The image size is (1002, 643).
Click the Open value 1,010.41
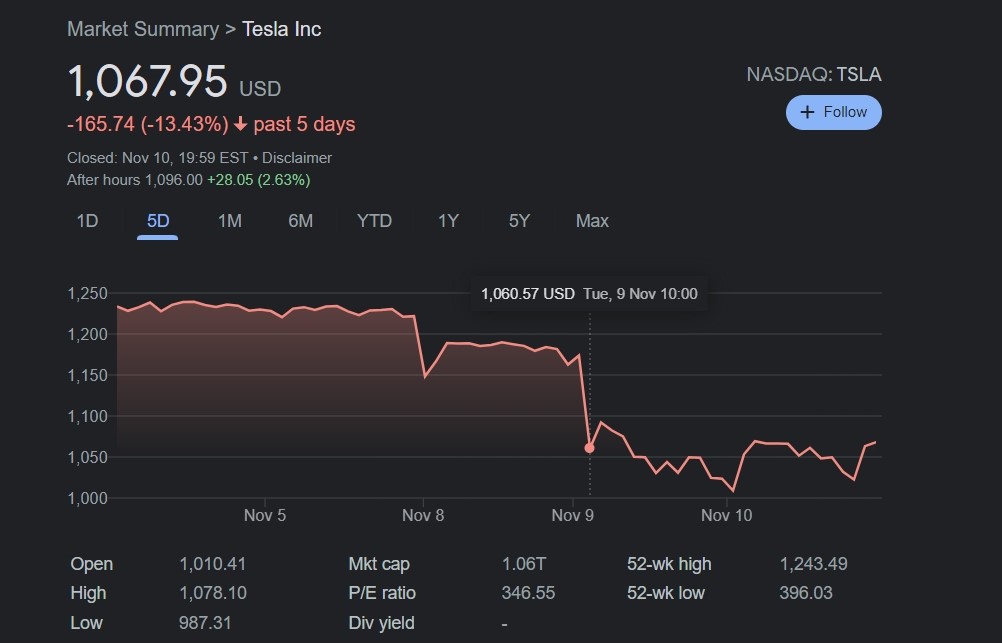click(212, 564)
